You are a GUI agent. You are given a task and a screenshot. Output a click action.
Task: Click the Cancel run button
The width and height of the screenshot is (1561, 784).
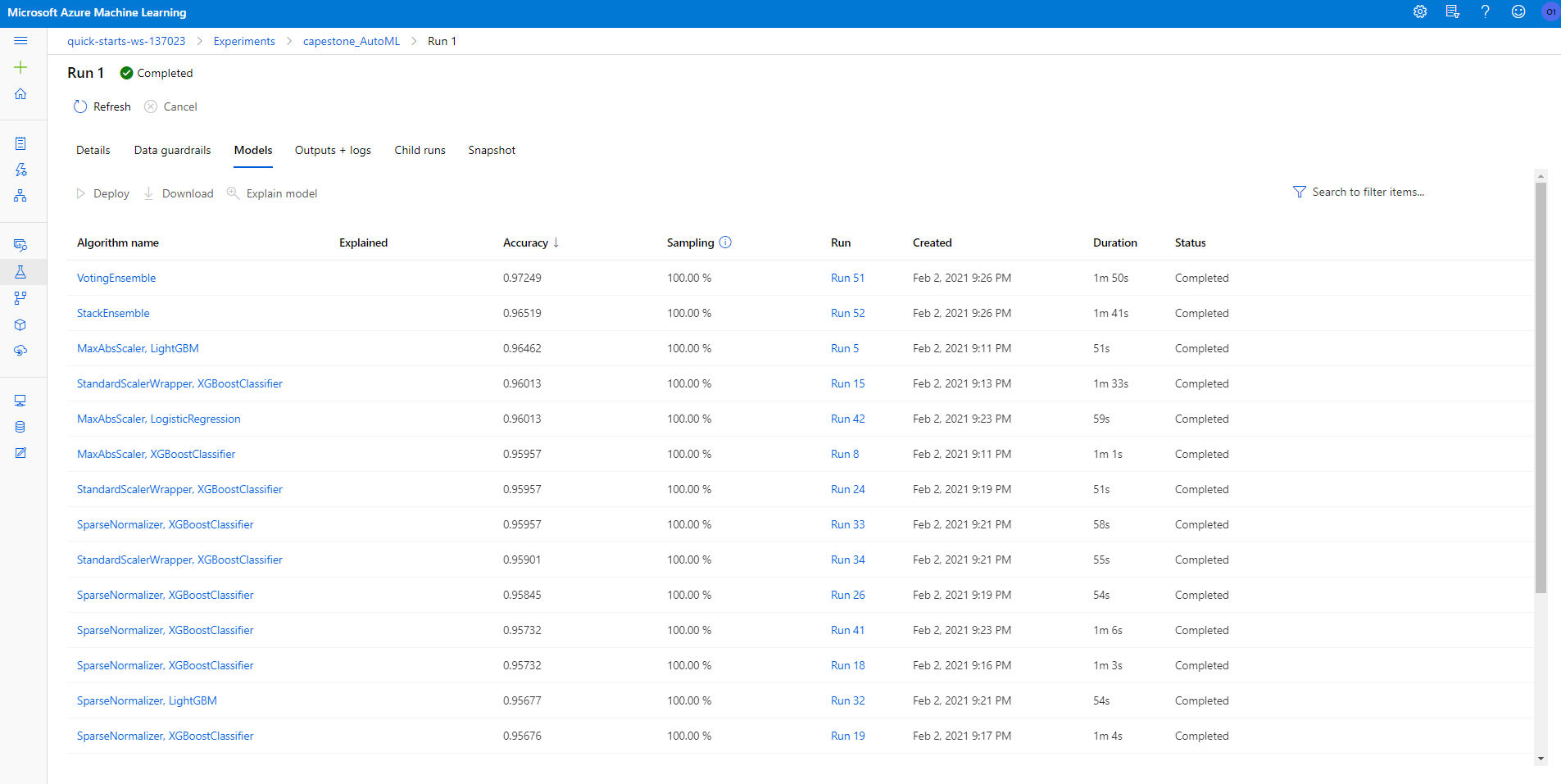tap(170, 106)
